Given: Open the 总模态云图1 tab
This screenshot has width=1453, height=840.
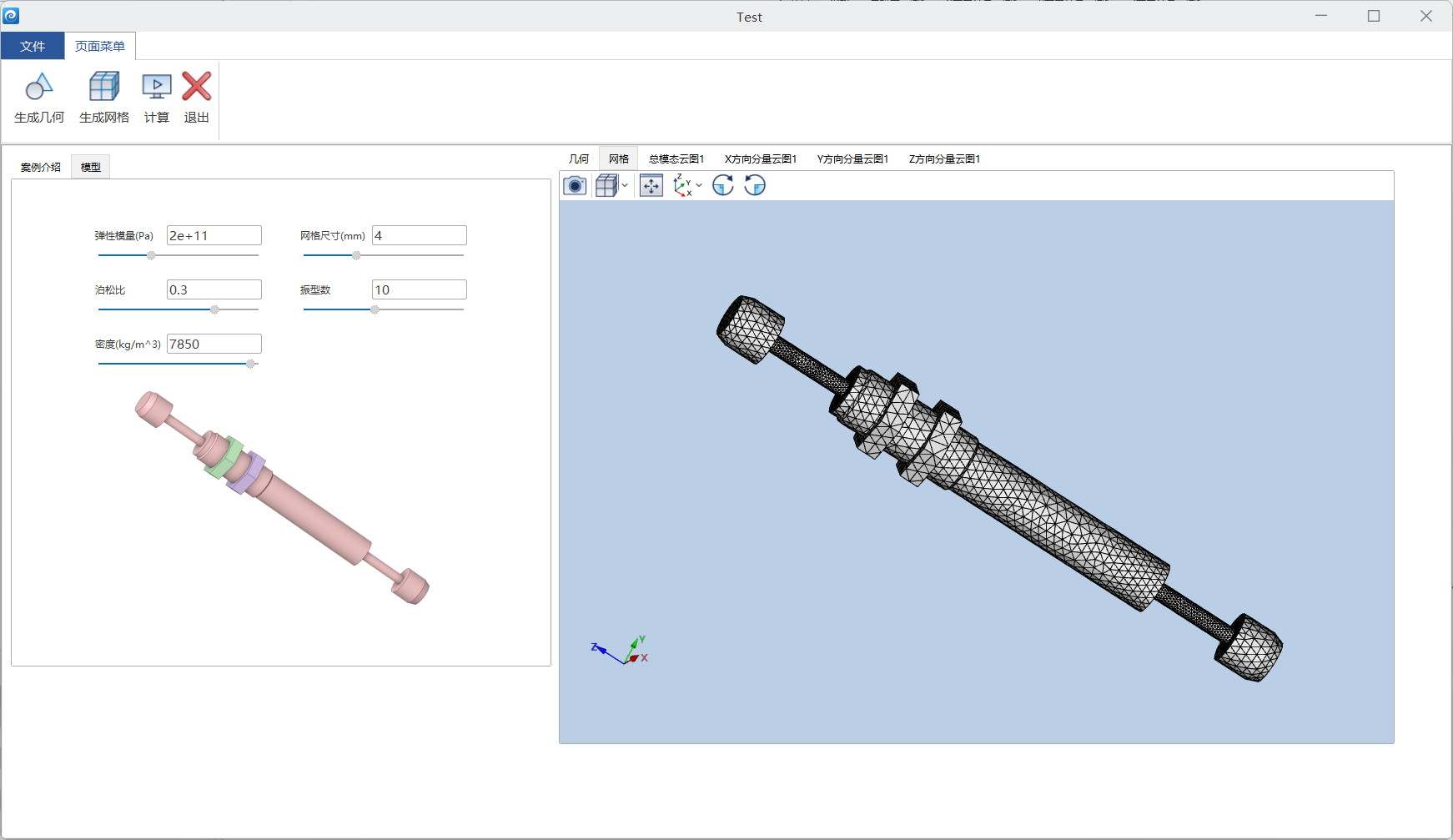Looking at the screenshot, I should (x=676, y=158).
